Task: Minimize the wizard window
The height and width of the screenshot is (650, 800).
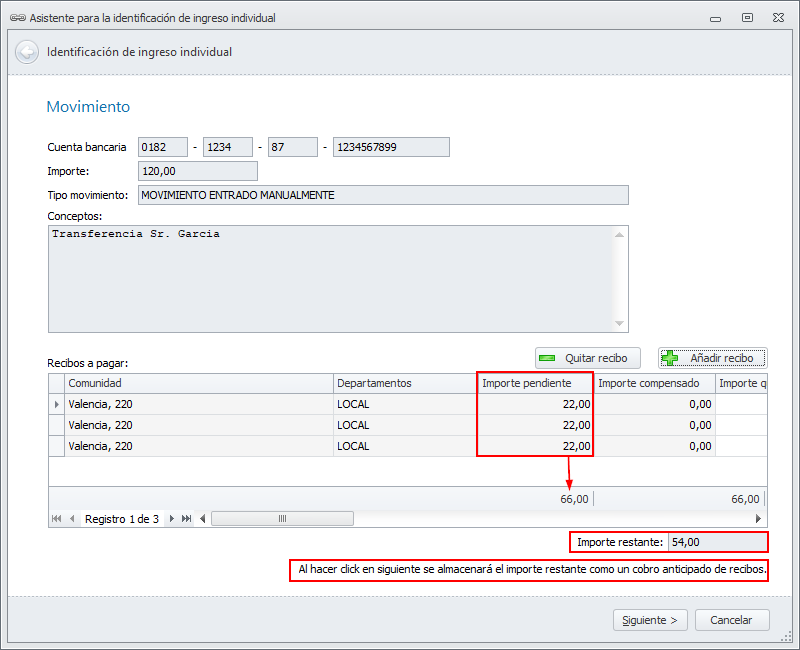Action: click(716, 19)
